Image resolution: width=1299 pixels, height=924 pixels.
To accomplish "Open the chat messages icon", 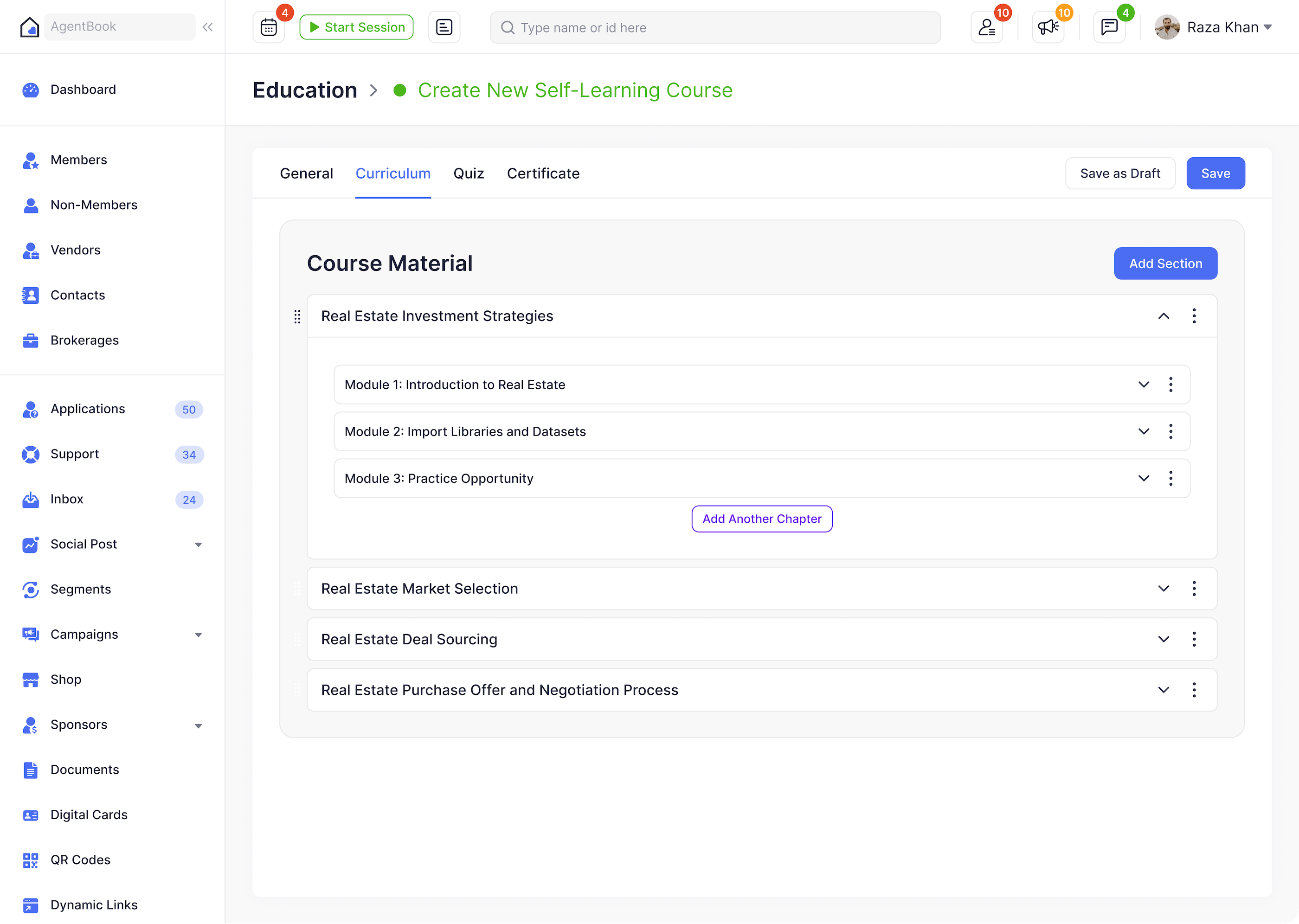I will click(x=1109, y=27).
